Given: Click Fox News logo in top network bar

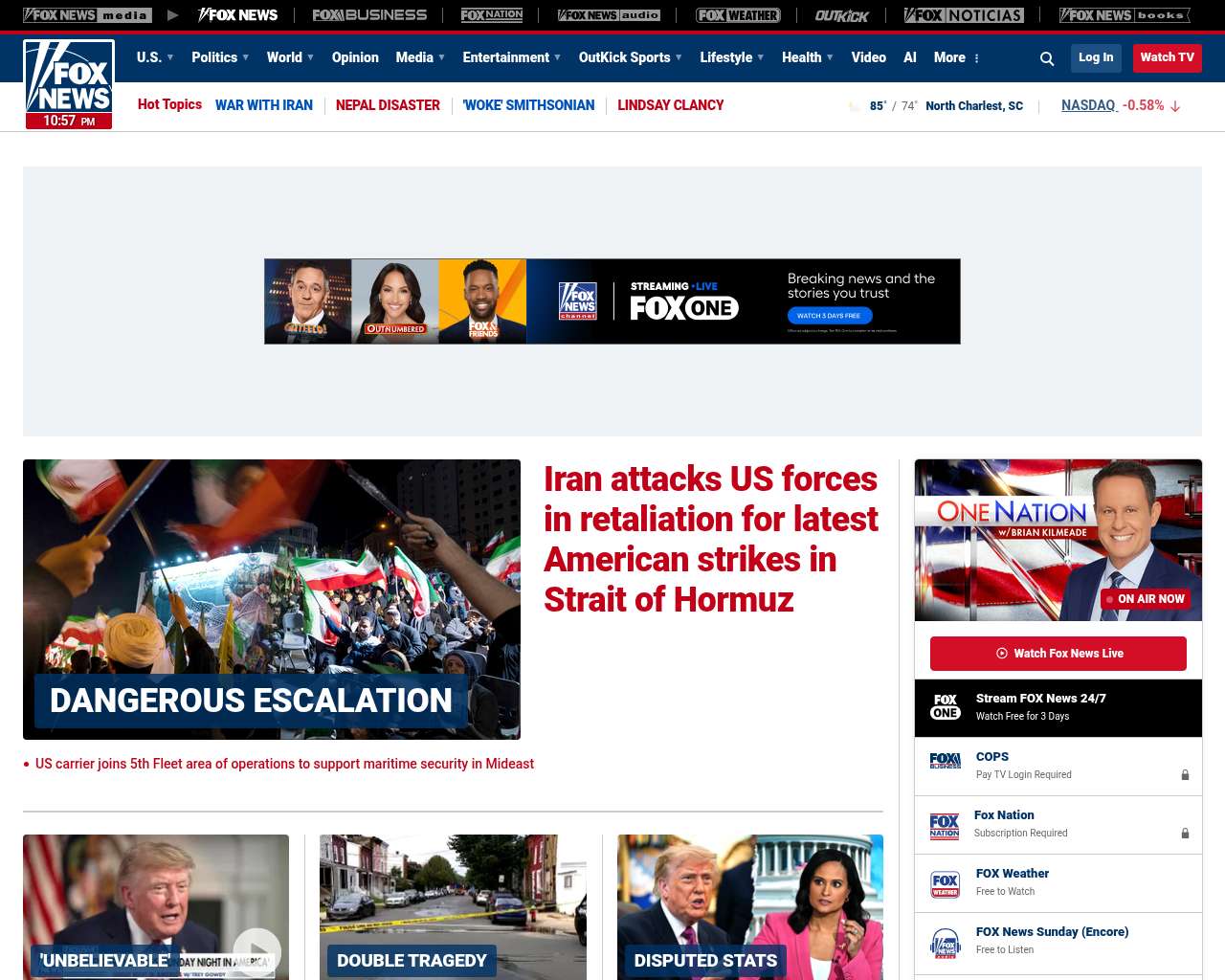Looking at the screenshot, I should (x=237, y=15).
